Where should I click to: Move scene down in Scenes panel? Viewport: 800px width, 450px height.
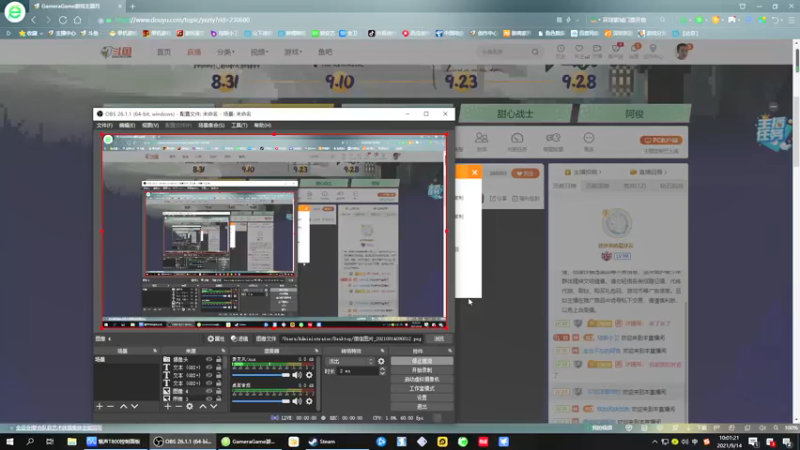135,406
